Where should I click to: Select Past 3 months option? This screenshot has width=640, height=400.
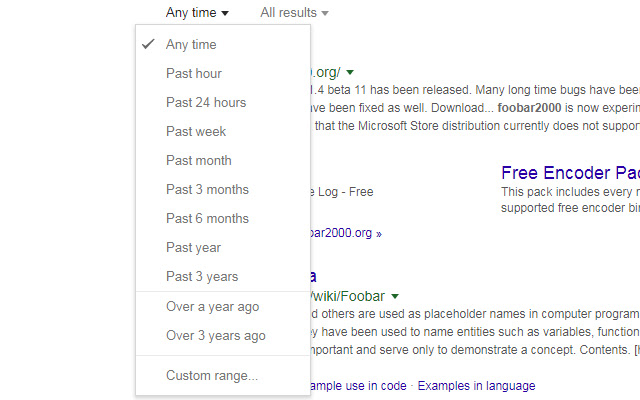(x=223, y=189)
